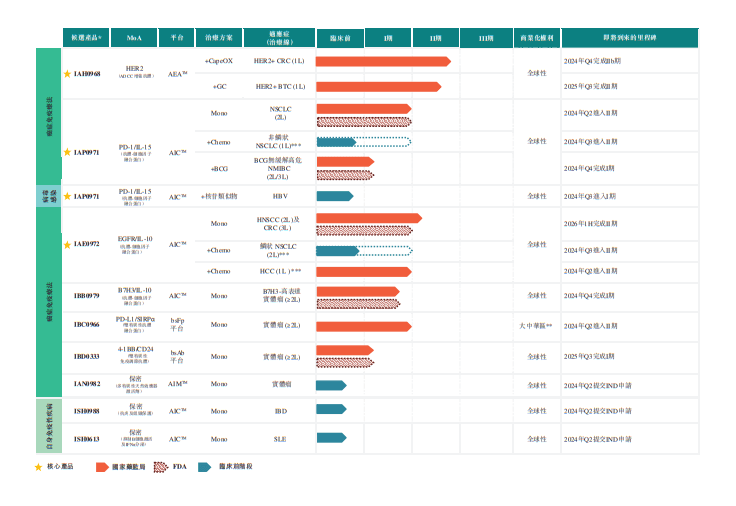This screenshot has width=736, height=506.
Task: Click the teal progress arrow in the IBD row
Action: [x=331, y=409]
